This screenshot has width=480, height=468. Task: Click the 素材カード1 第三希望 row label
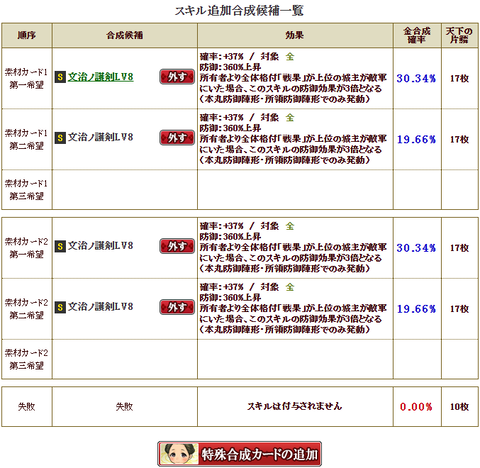pyautogui.click(x=27, y=190)
